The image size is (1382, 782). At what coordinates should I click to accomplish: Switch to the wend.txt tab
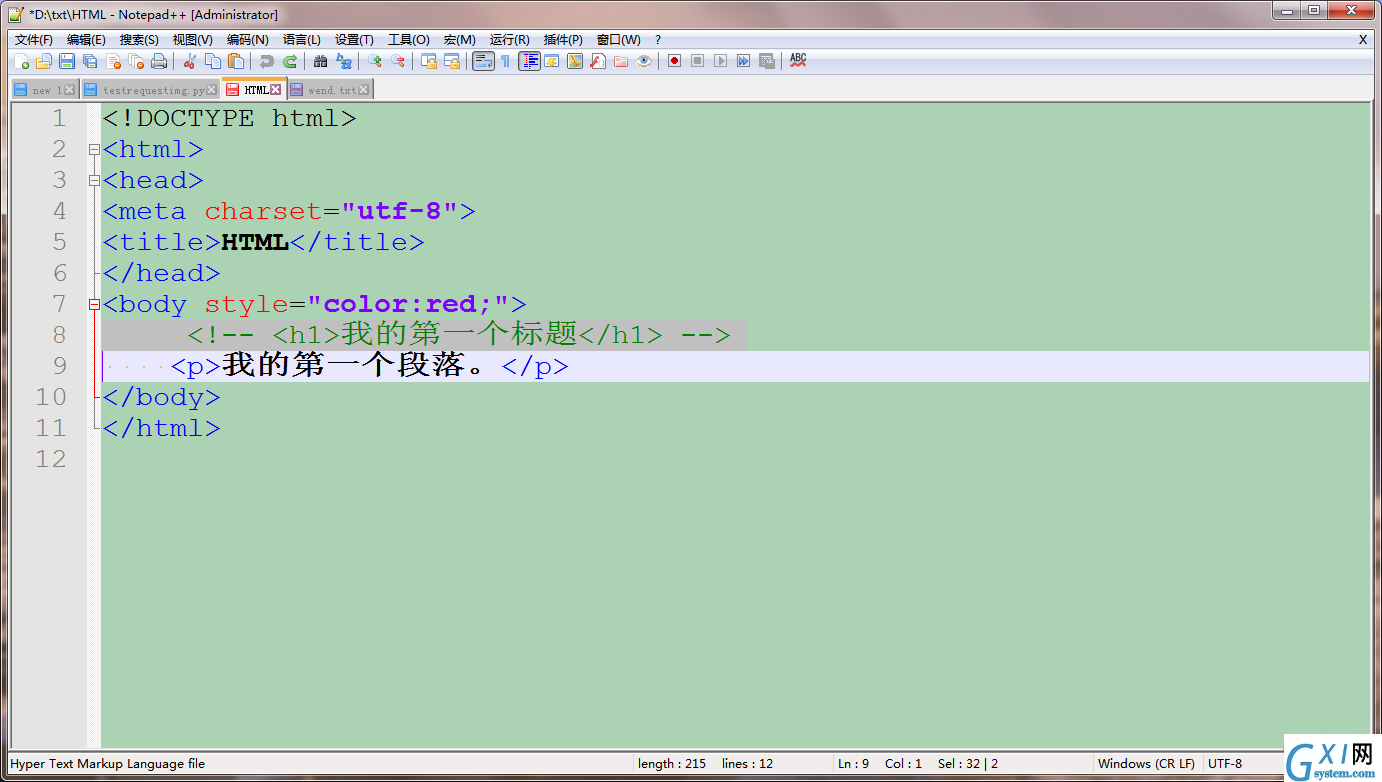point(330,90)
